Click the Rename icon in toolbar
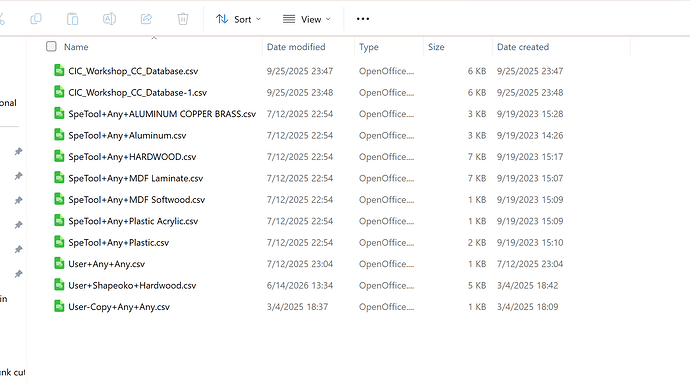The height and width of the screenshot is (385, 690). (x=109, y=19)
